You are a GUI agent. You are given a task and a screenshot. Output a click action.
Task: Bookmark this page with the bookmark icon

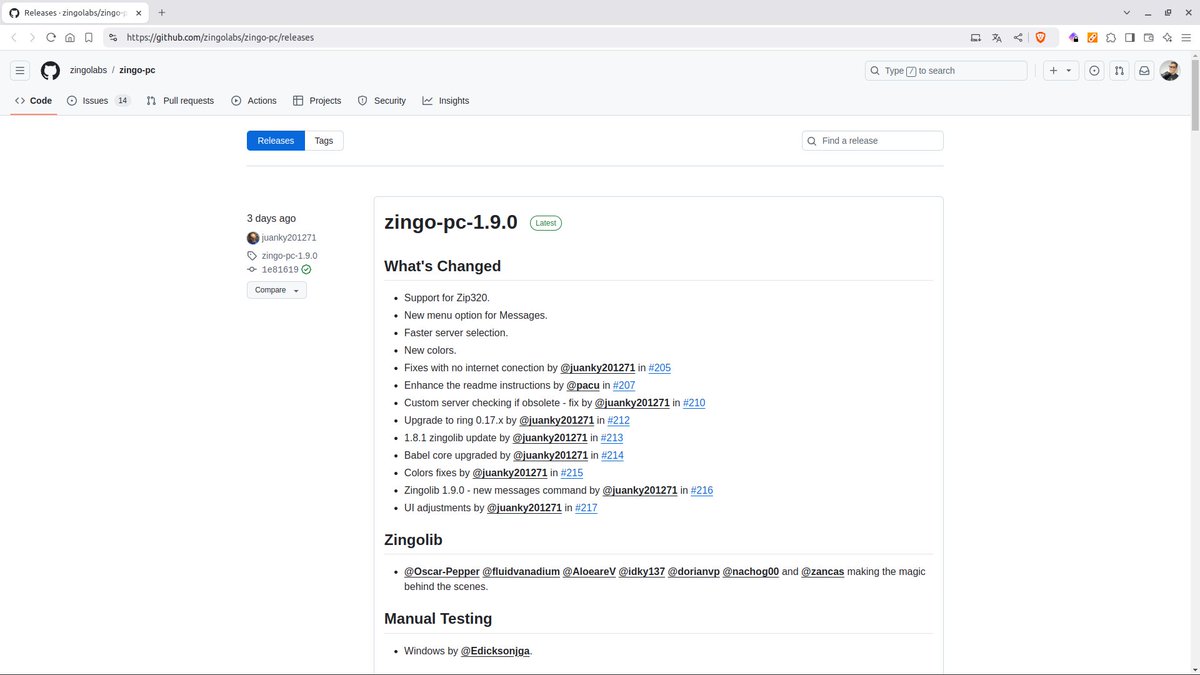tap(89, 37)
